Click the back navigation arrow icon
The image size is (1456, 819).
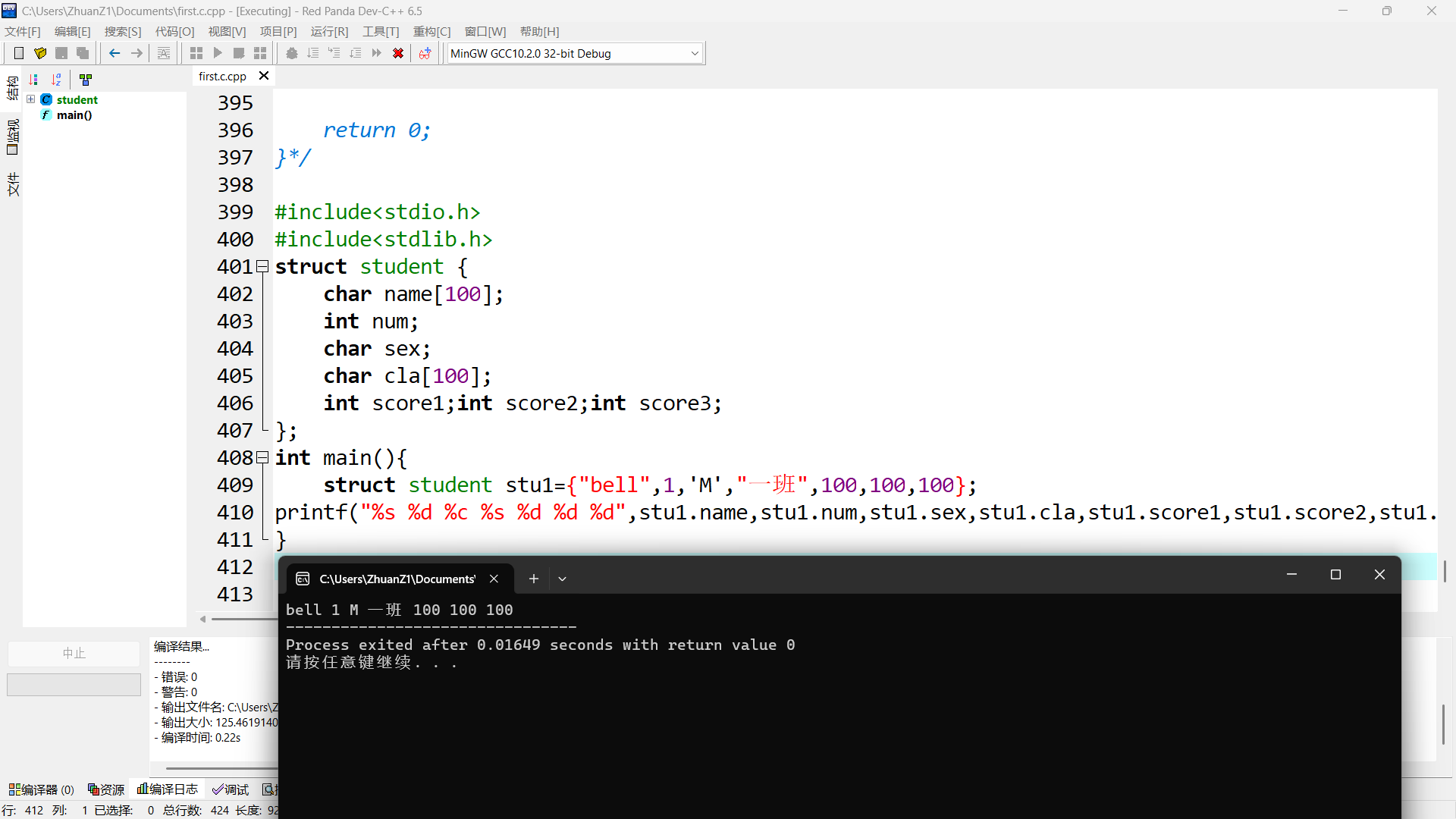[115, 53]
